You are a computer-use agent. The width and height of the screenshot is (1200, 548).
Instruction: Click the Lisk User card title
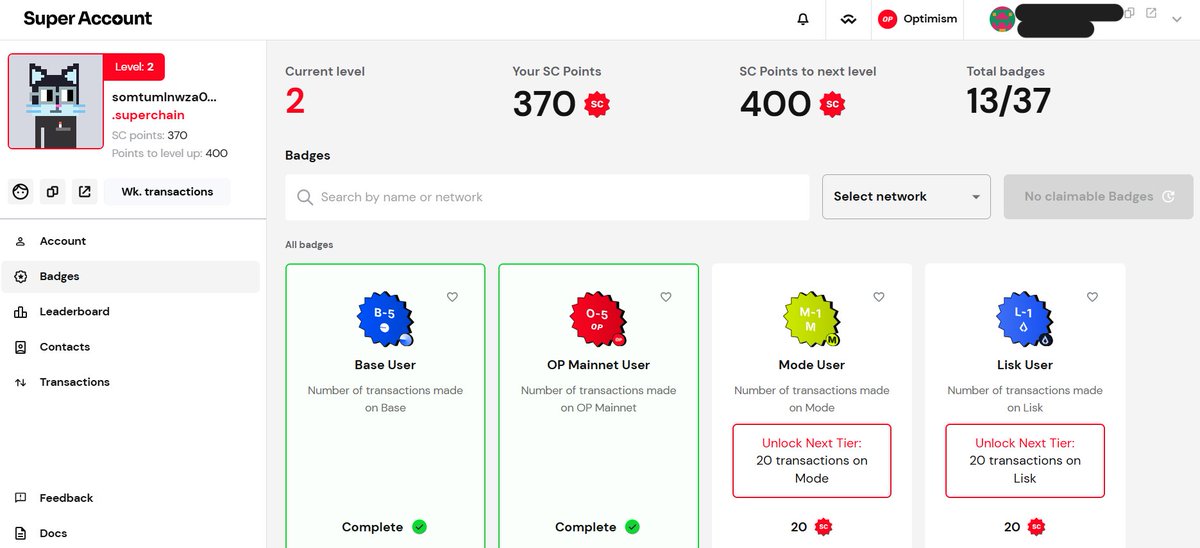pyautogui.click(x=1025, y=365)
